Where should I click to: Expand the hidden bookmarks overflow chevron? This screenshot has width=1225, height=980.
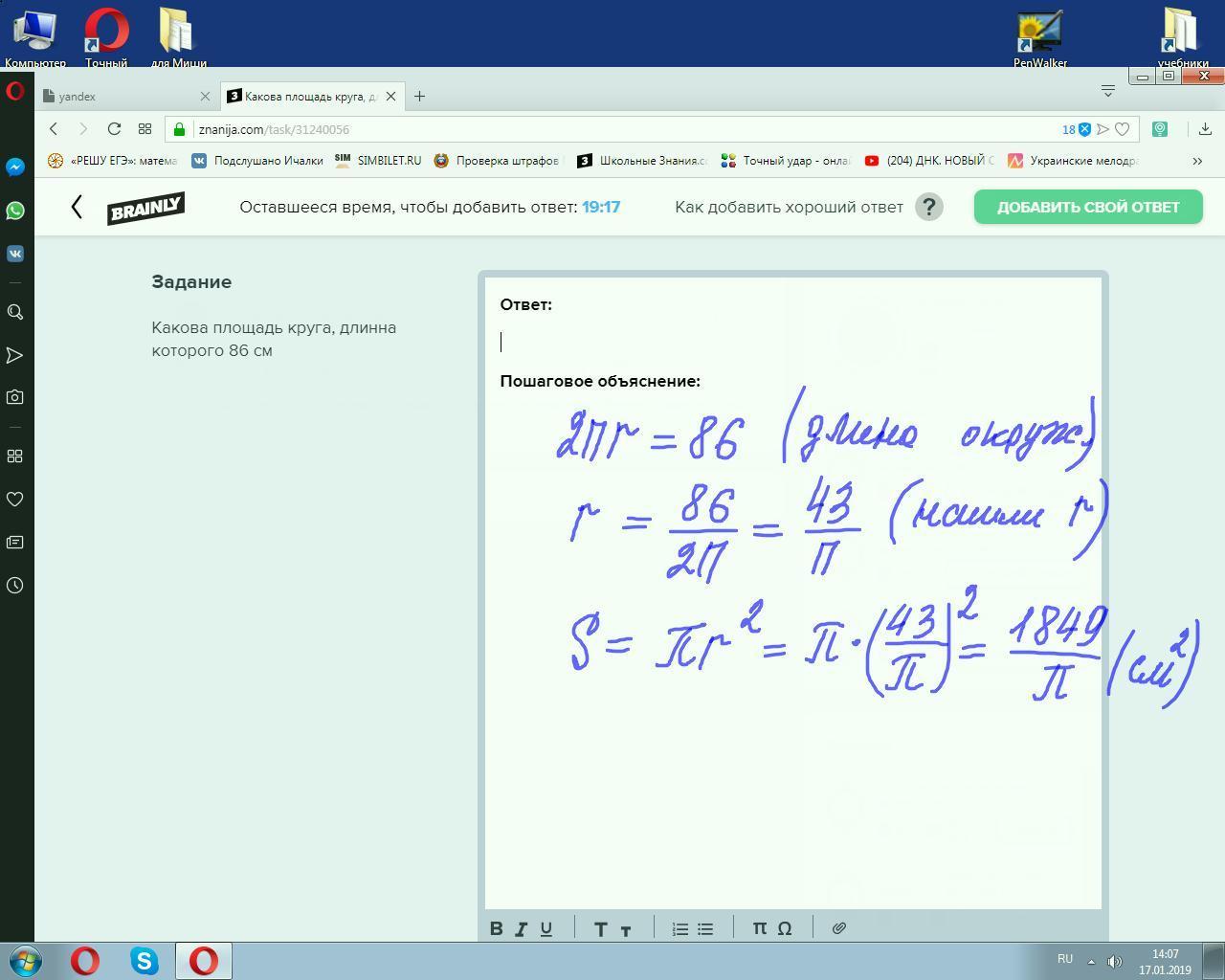1196,161
